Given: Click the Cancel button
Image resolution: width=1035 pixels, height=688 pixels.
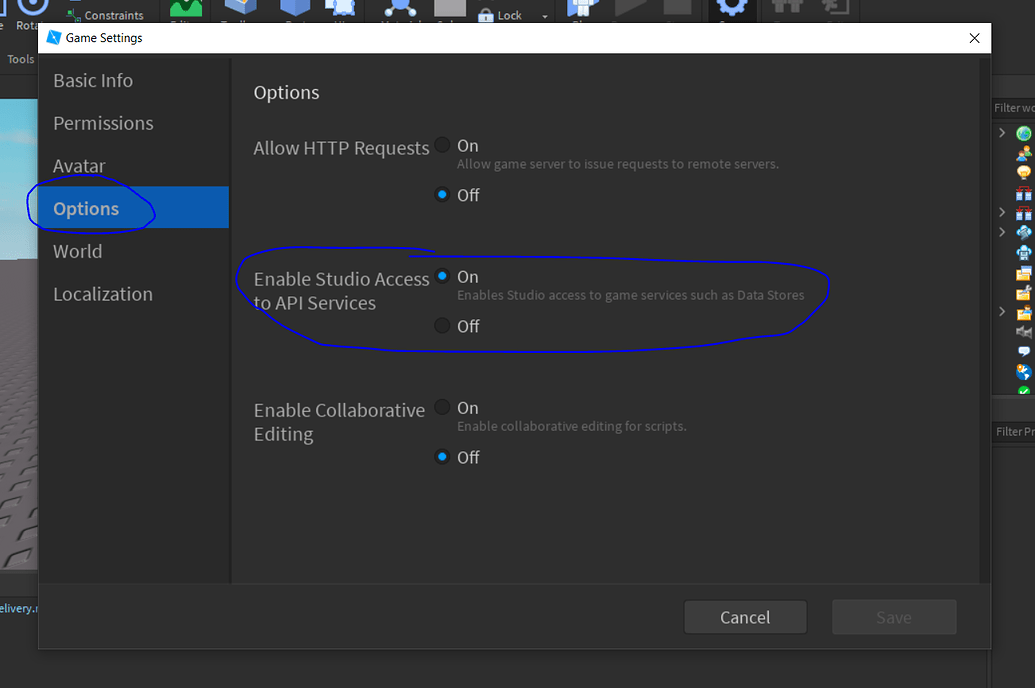Looking at the screenshot, I should point(745,617).
